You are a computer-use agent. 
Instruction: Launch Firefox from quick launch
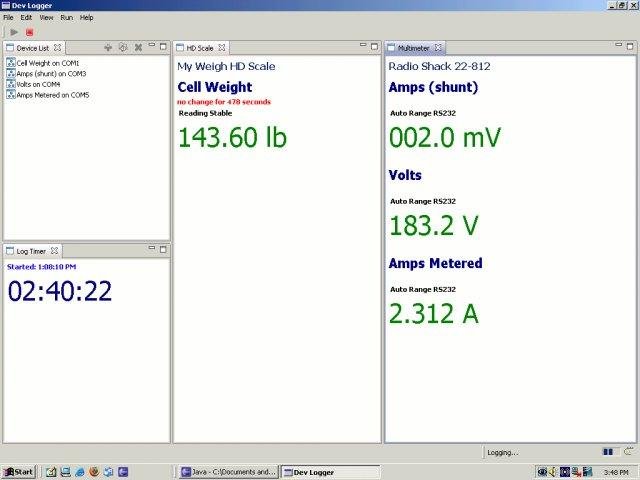[x=94, y=472]
